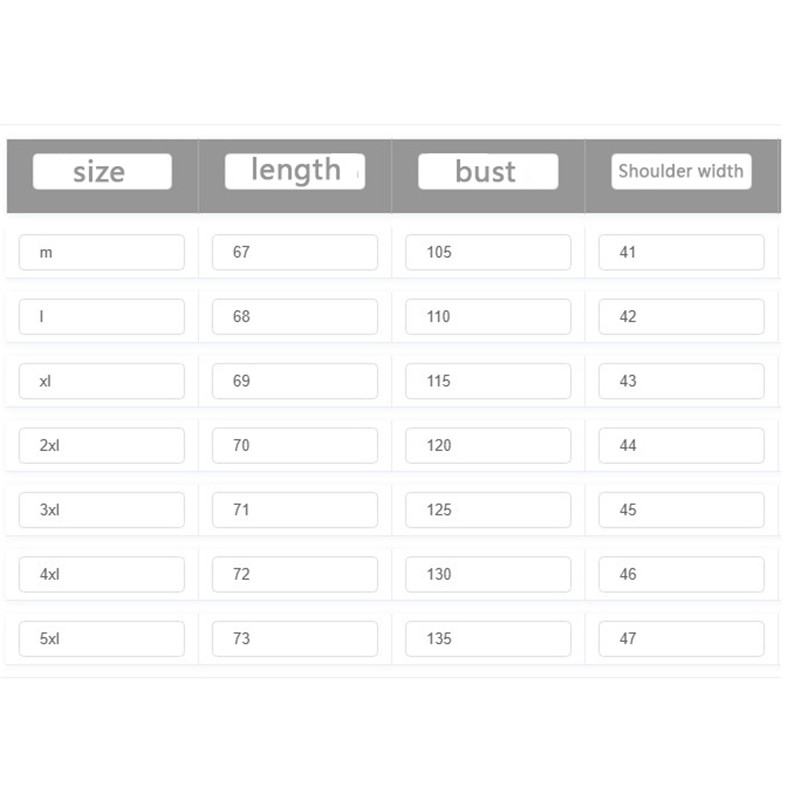Select the 5xl size field
This screenshot has height=800, width=800.
[102, 639]
